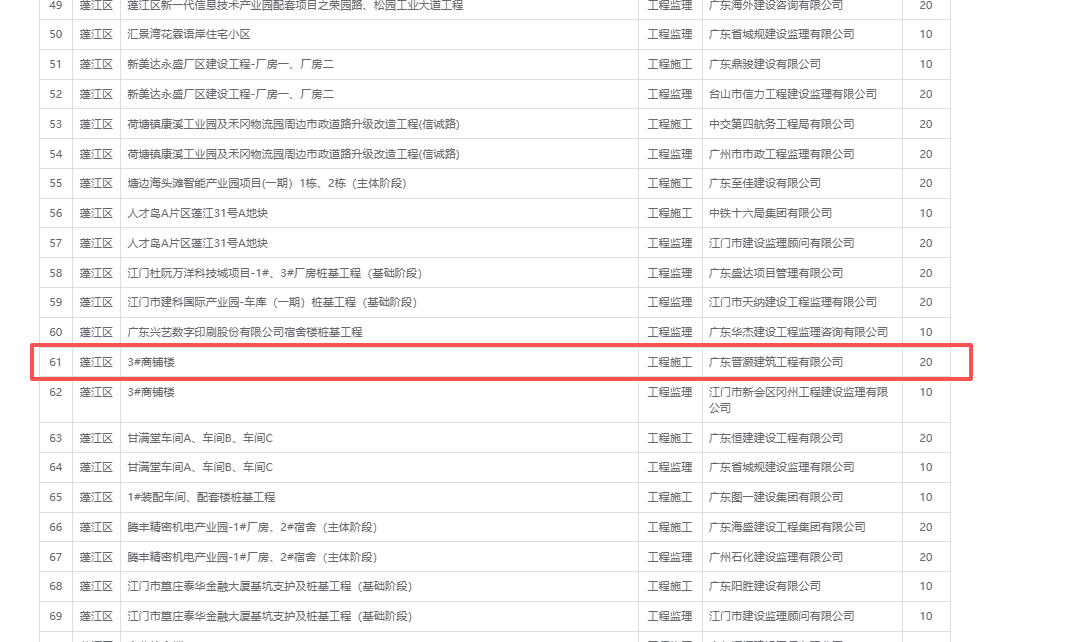1076x642 pixels.
Task: Click 广东华杰建设工程监理咨询有限公司 company name
Action: tap(798, 332)
